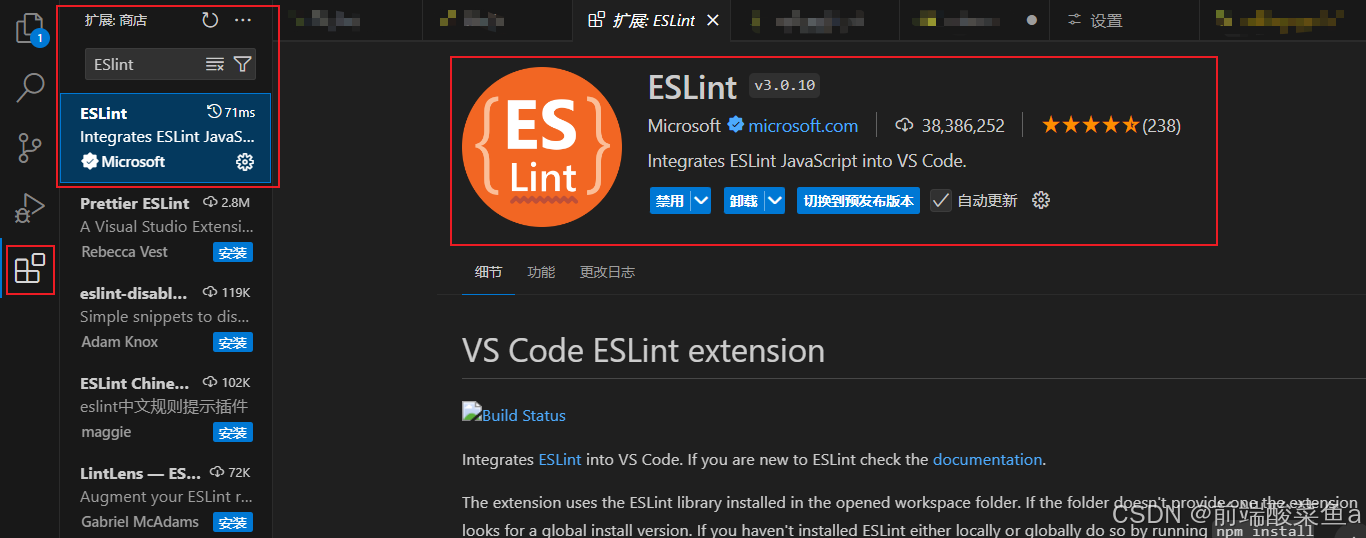The image size is (1366, 538).
Task: Expand the Disable button dropdown arrow
Action: pos(701,200)
